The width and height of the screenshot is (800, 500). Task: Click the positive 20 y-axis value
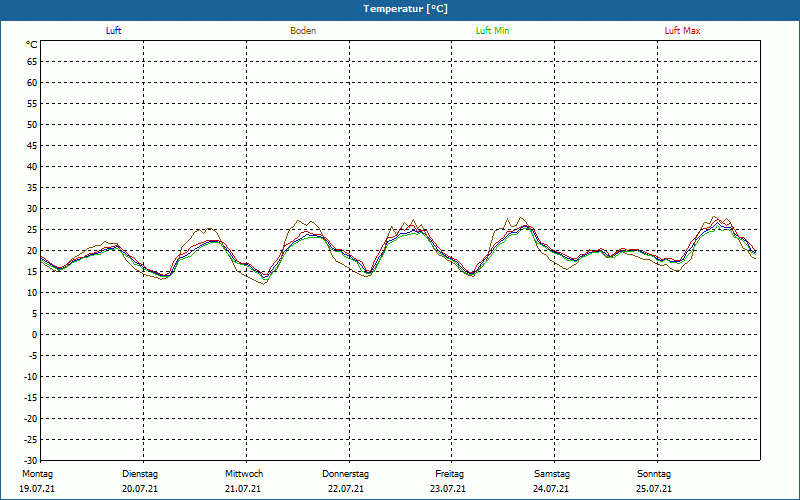[32, 251]
